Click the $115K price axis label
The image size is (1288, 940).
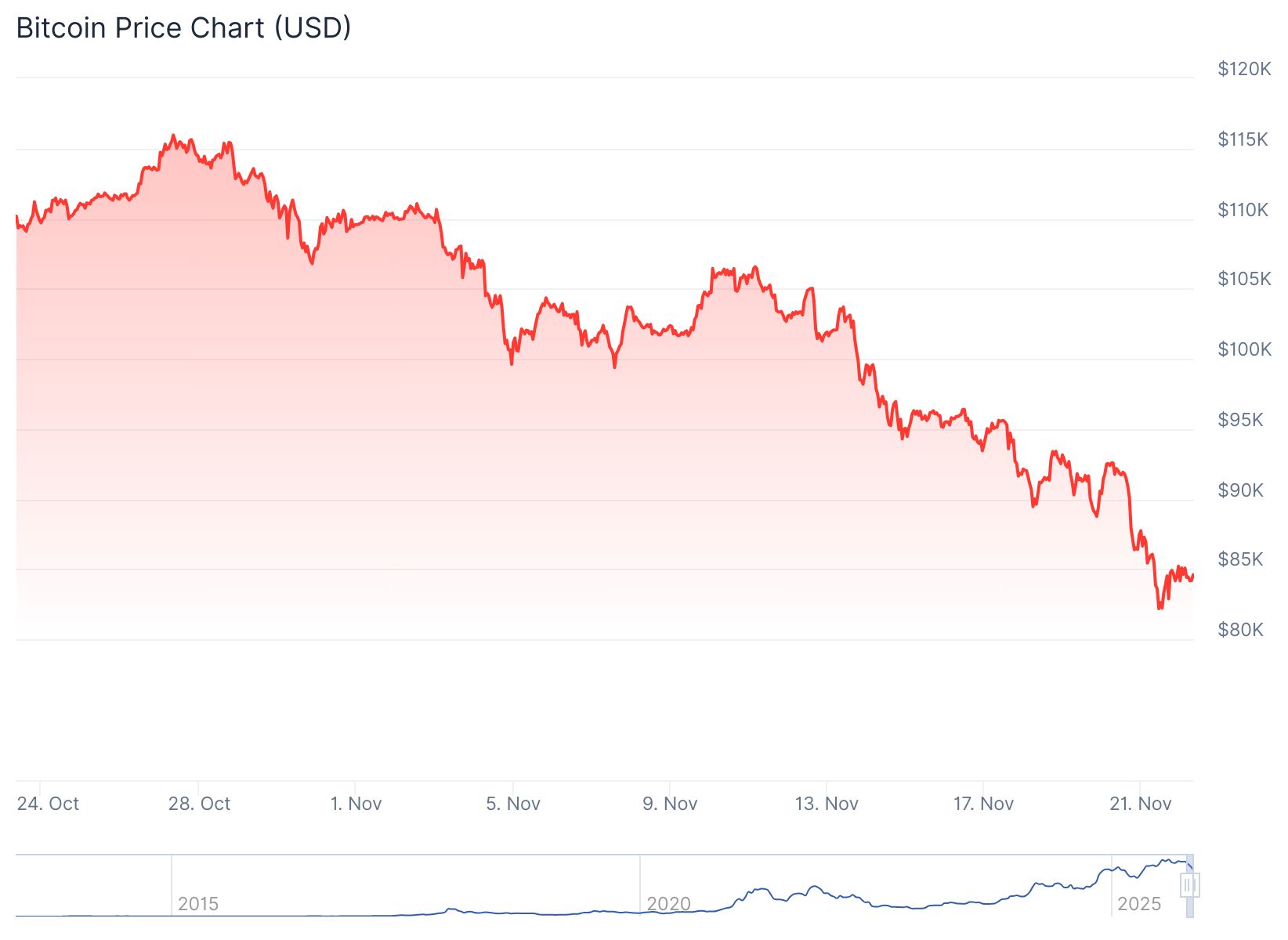point(1243,139)
